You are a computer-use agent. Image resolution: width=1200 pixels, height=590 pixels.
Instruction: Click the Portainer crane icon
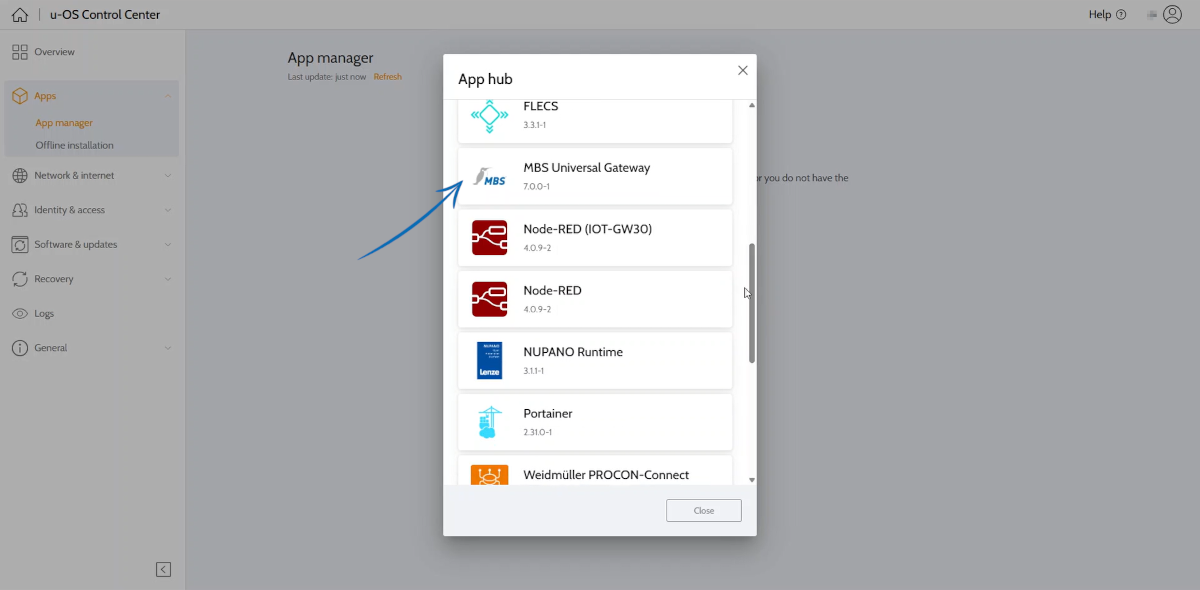(x=489, y=422)
